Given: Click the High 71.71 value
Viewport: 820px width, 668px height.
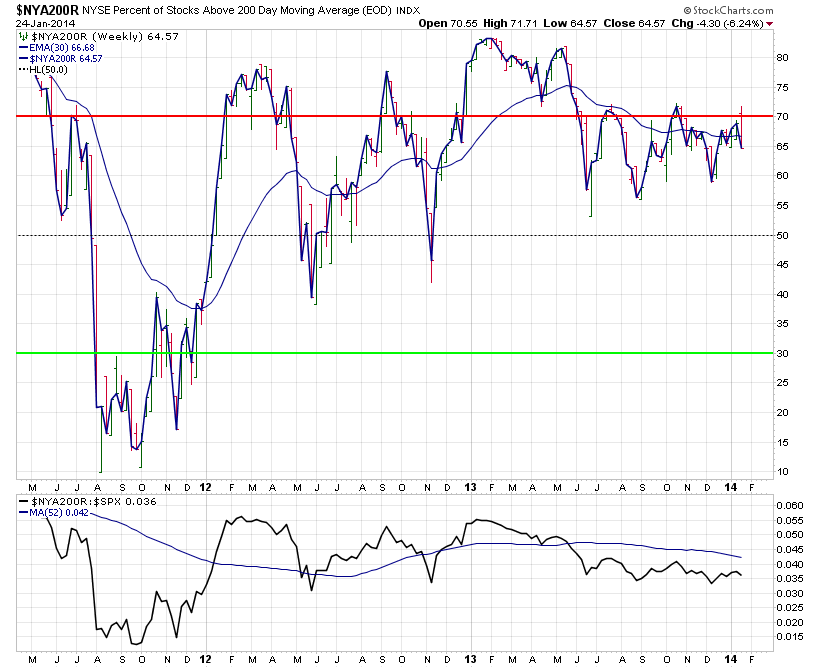Looking at the screenshot, I should coord(510,24).
